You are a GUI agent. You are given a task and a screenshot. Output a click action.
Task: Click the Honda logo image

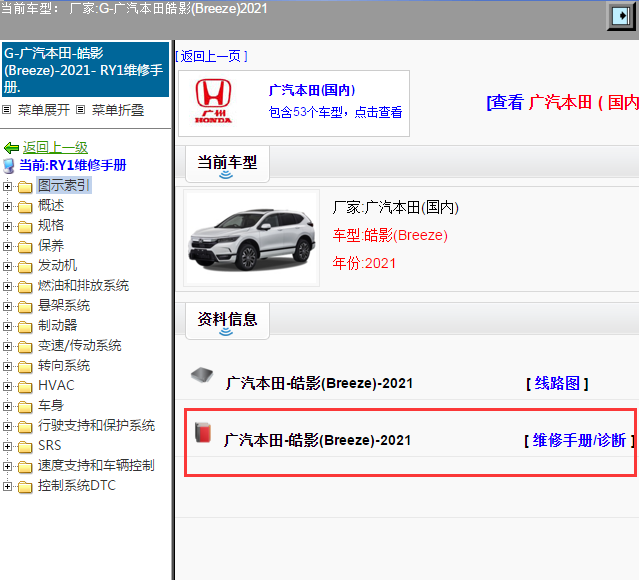point(213,101)
